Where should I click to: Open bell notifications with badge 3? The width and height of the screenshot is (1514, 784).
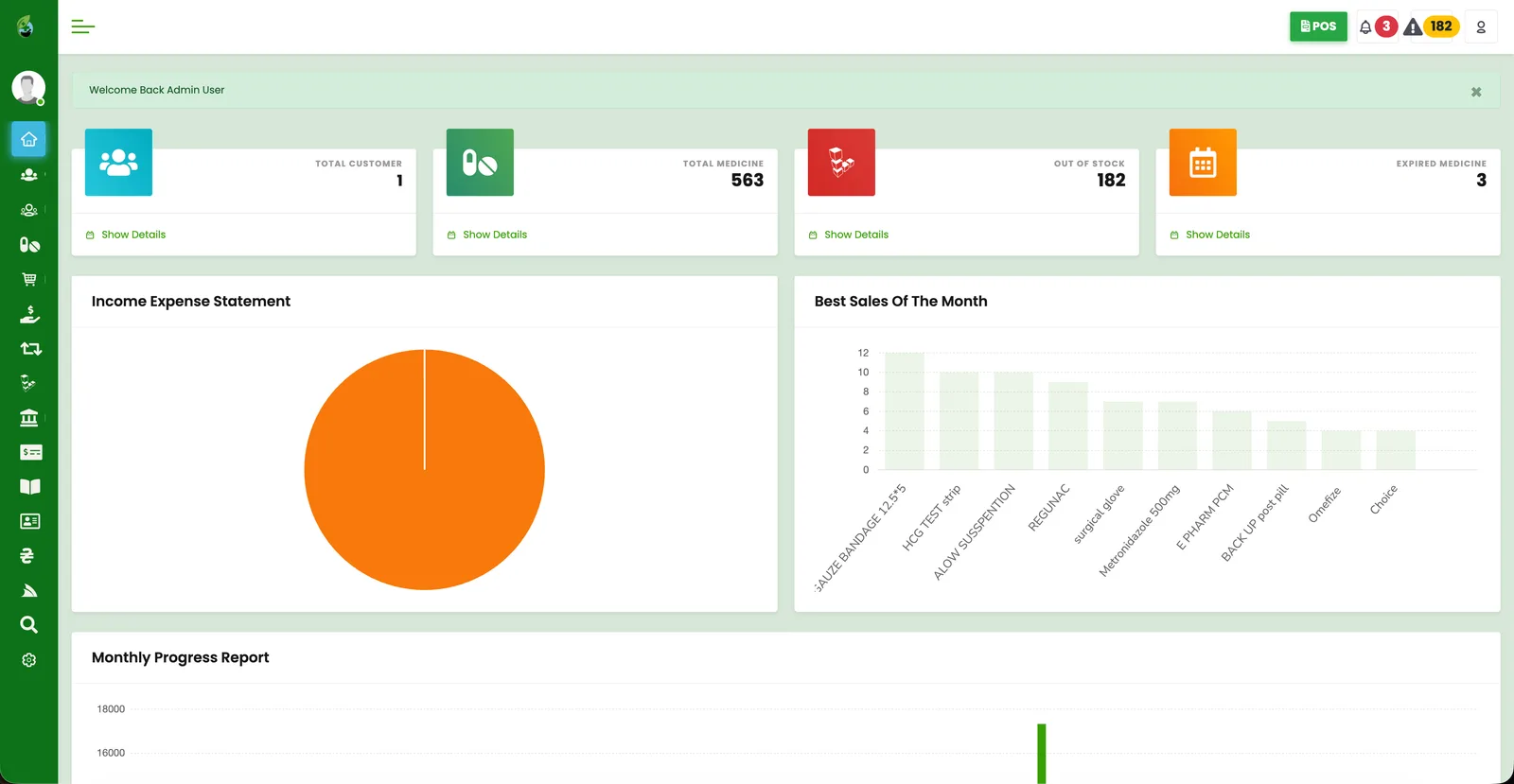(1377, 26)
